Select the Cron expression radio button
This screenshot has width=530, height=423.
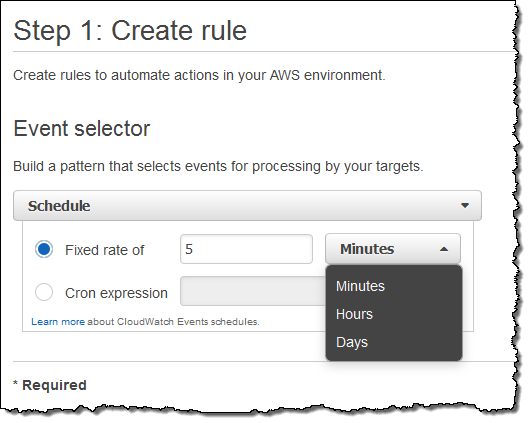(x=44, y=292)
